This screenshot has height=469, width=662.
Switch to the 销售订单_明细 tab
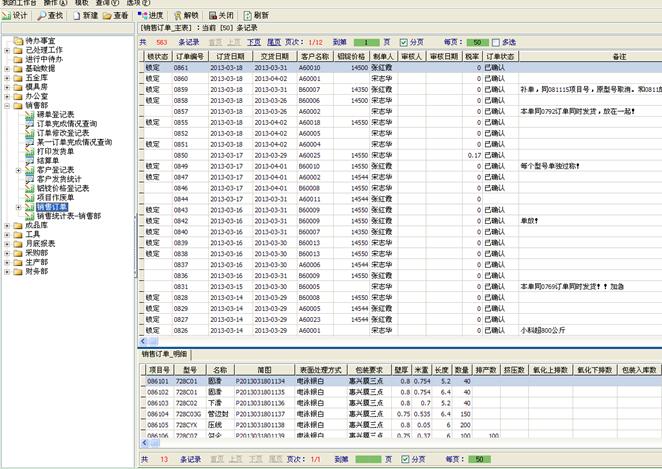tap(163, 354)
